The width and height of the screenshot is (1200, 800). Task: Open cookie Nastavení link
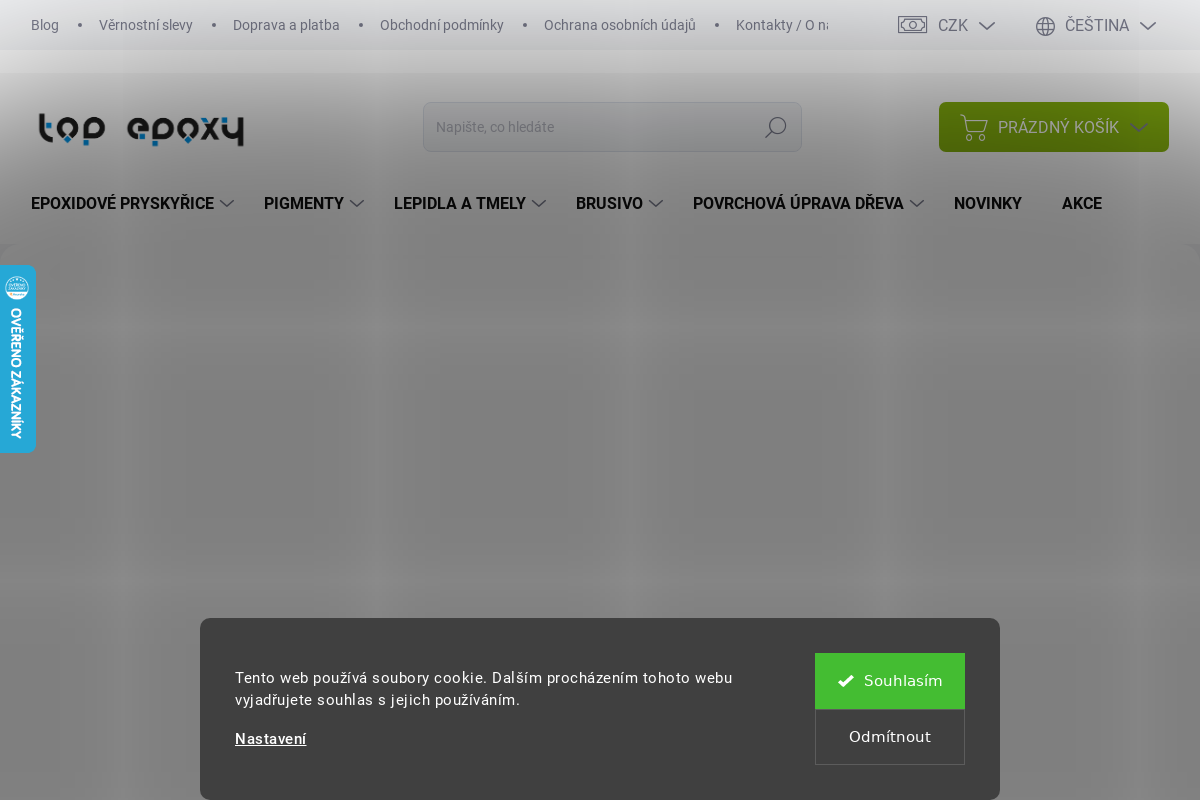coord(270,739)
